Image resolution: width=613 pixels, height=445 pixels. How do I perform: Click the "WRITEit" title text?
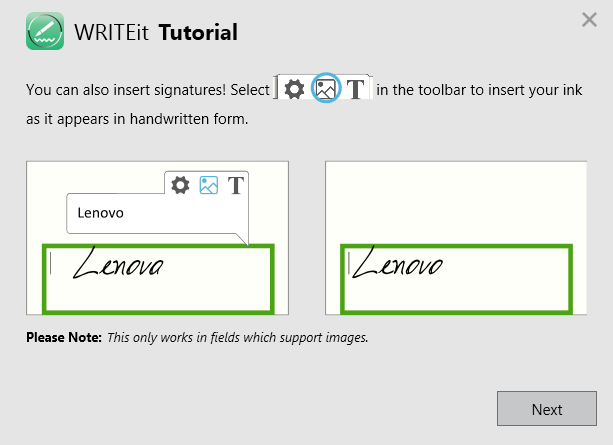click(x=113, y=33)
